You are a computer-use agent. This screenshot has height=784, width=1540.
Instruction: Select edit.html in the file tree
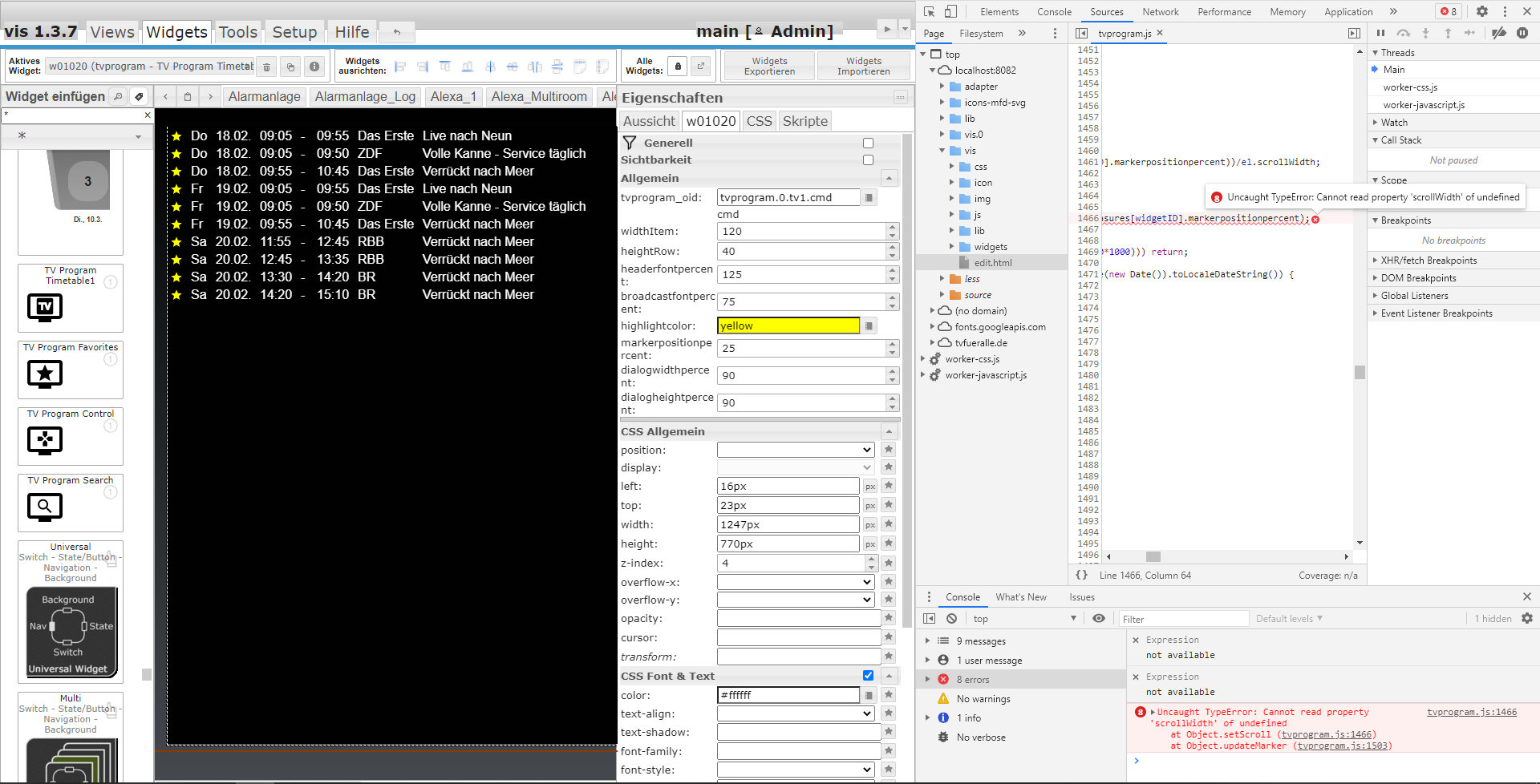(x=993, y=263)
